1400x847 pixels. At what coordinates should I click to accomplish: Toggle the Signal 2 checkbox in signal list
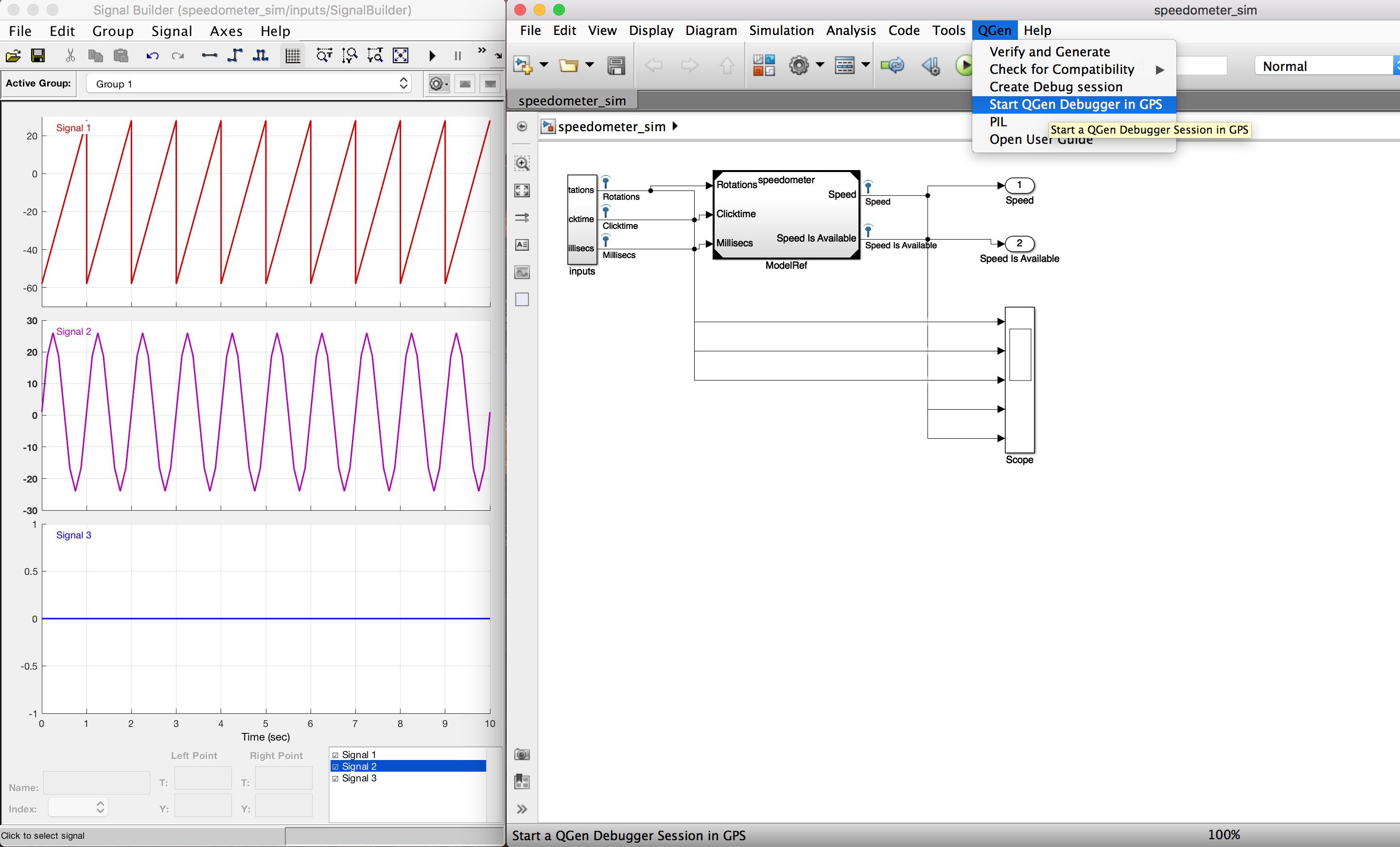(x=335, y=767)
